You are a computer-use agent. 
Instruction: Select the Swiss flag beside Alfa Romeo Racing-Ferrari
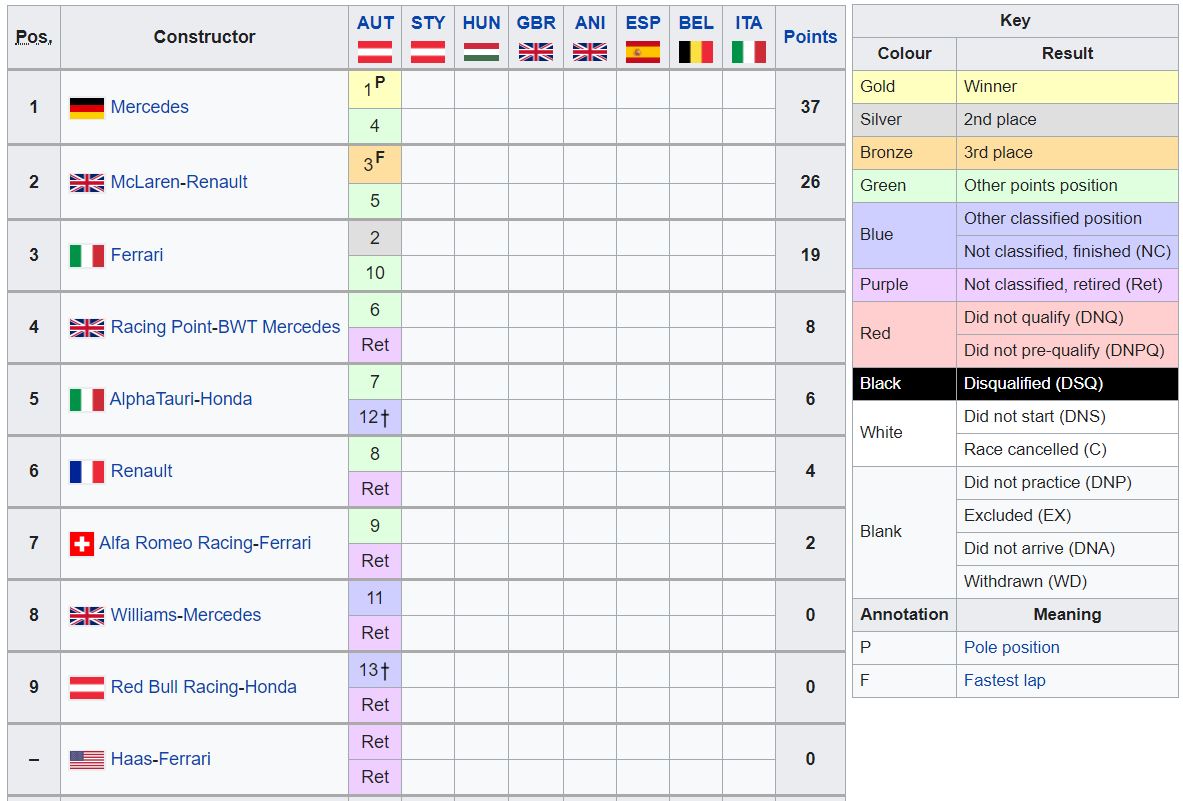[x=81, y=544]
